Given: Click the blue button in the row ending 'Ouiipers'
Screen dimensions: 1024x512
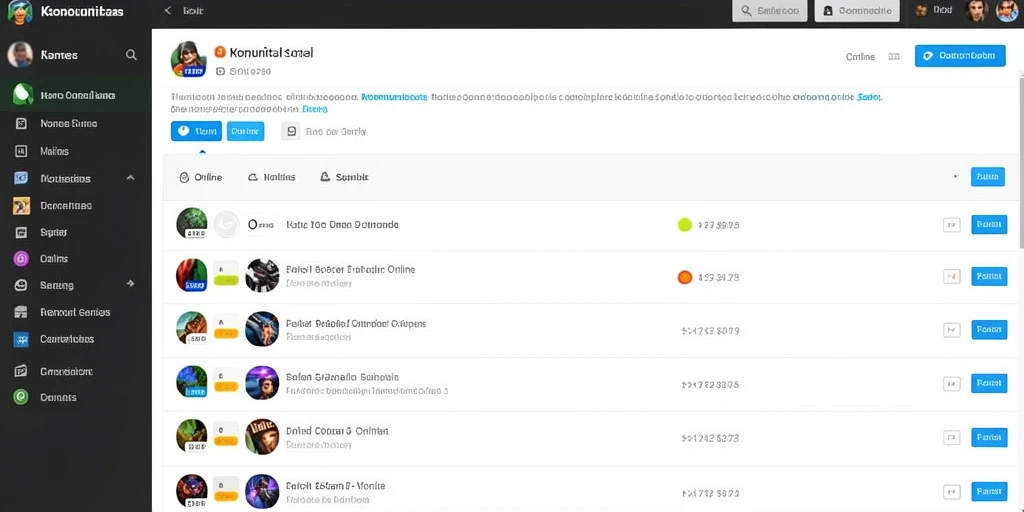Looking at the screenshot, I should tap(989, 329).
